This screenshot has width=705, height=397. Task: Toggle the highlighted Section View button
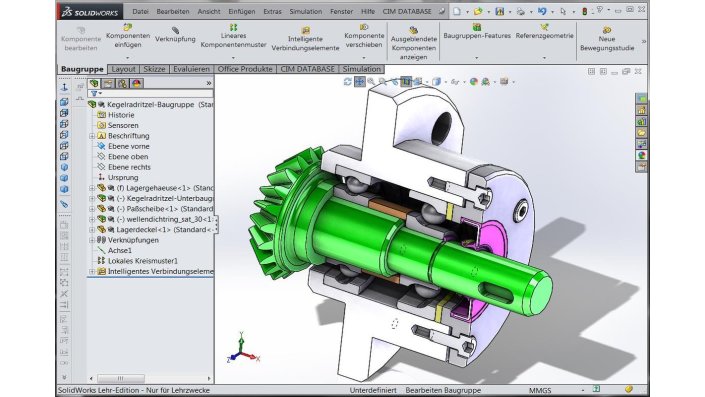coord(406,81)
